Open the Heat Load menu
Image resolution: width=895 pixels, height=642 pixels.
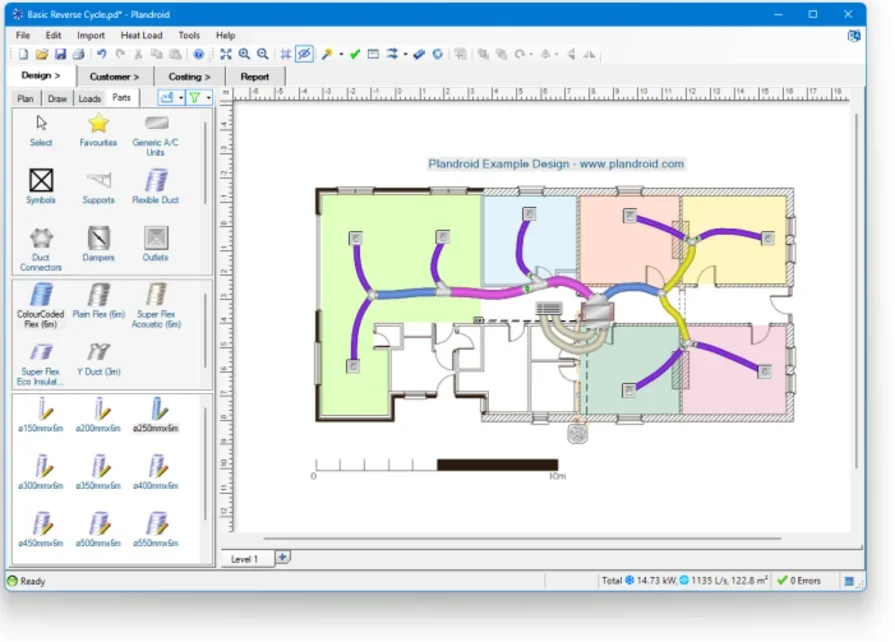(x=142, y=35)
